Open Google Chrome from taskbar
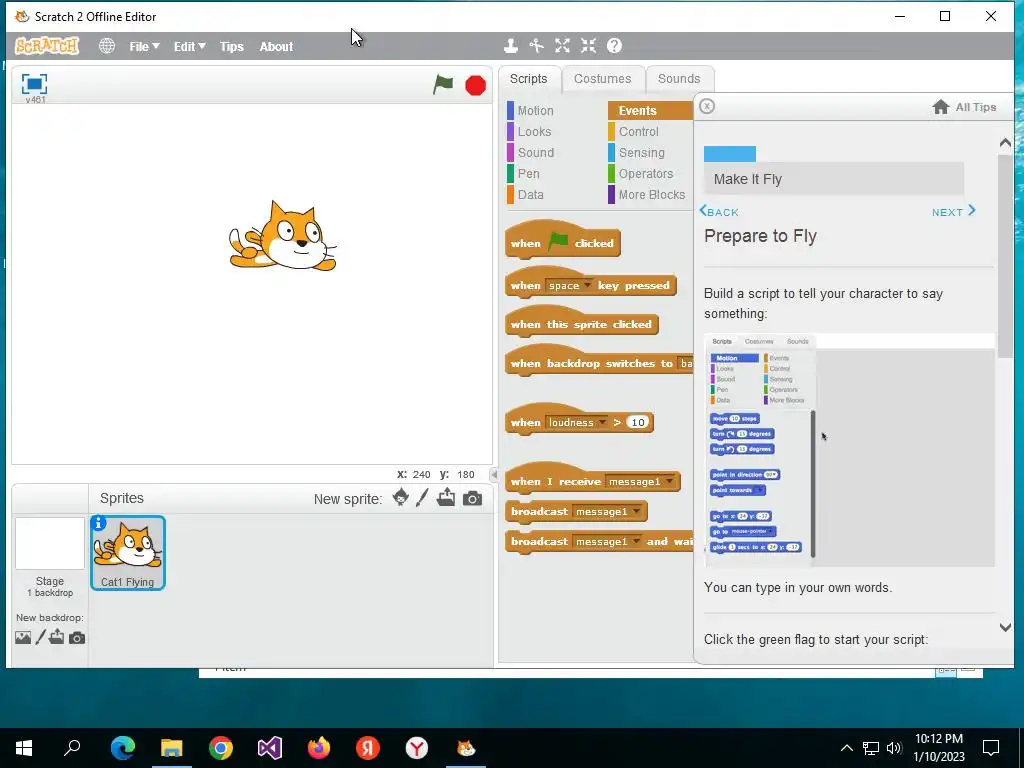Viewport: 1024px width, 768px height. pos(221,748)
